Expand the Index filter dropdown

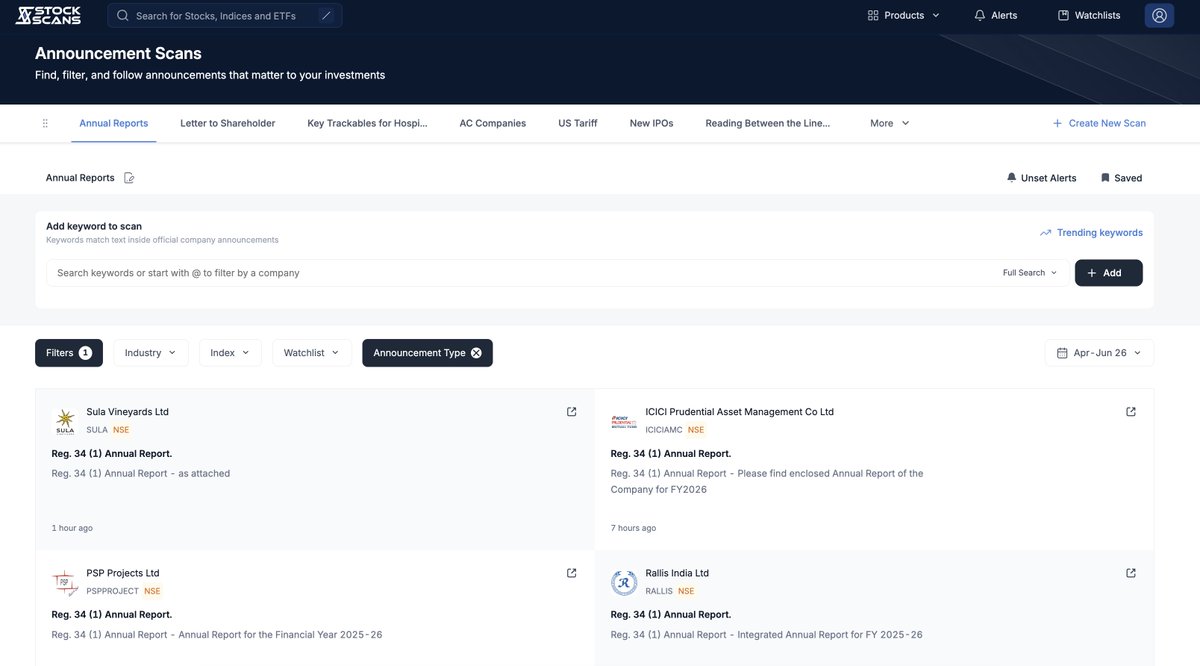coord(230,353)
